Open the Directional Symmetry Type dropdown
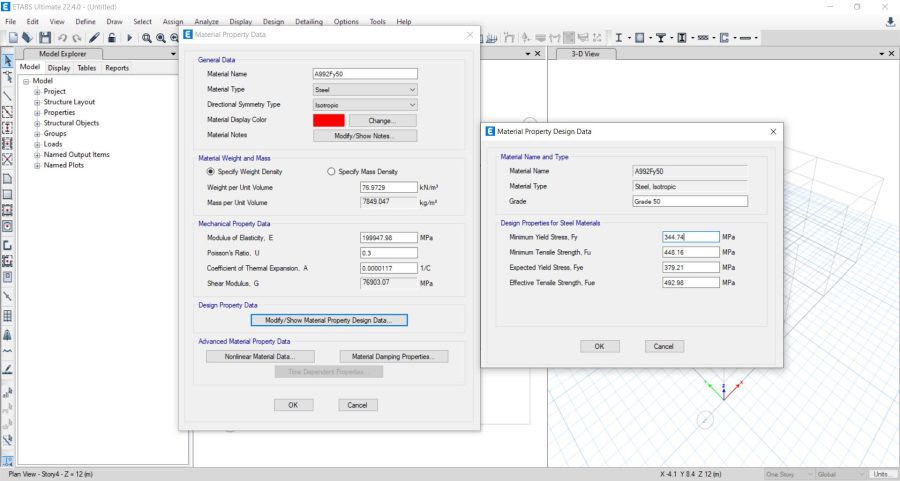 pos(365,105)
